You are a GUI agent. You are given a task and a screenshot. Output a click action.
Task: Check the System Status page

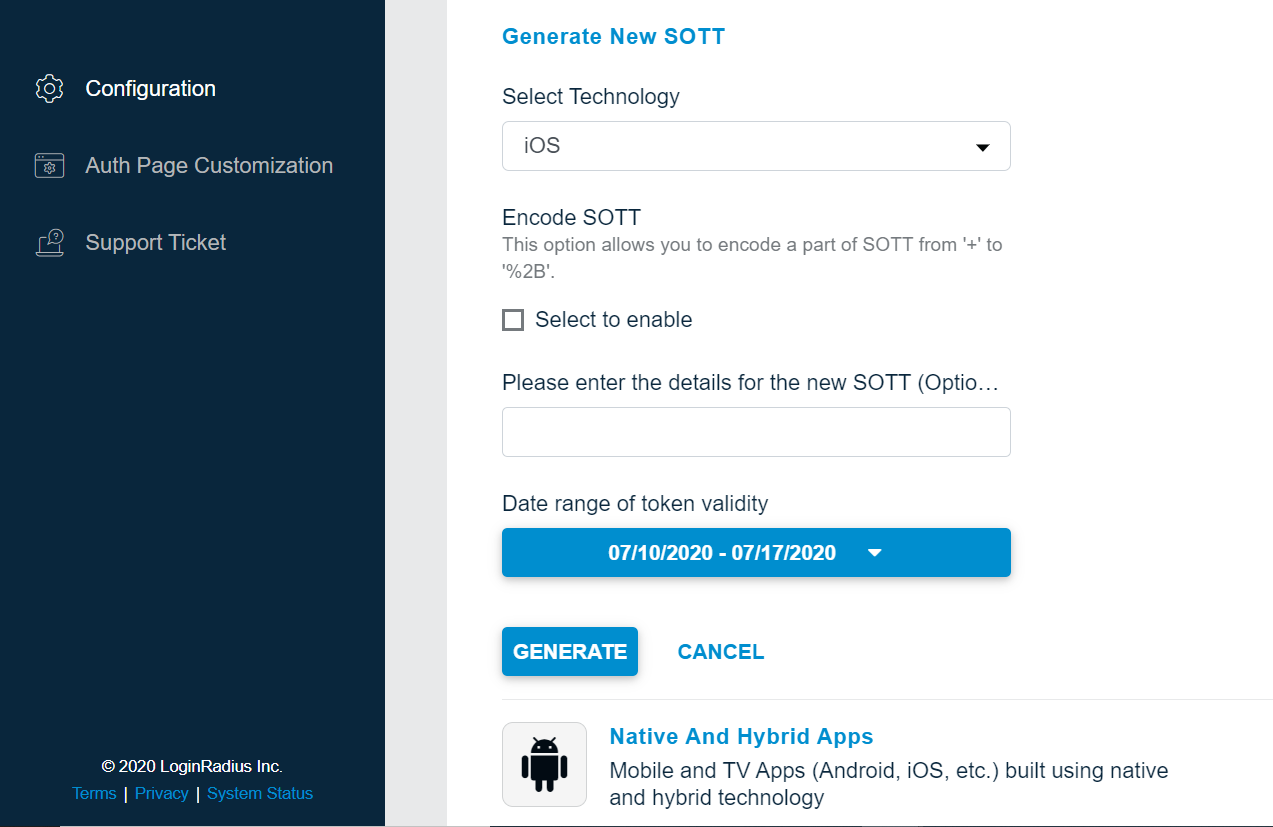(259, 793)
